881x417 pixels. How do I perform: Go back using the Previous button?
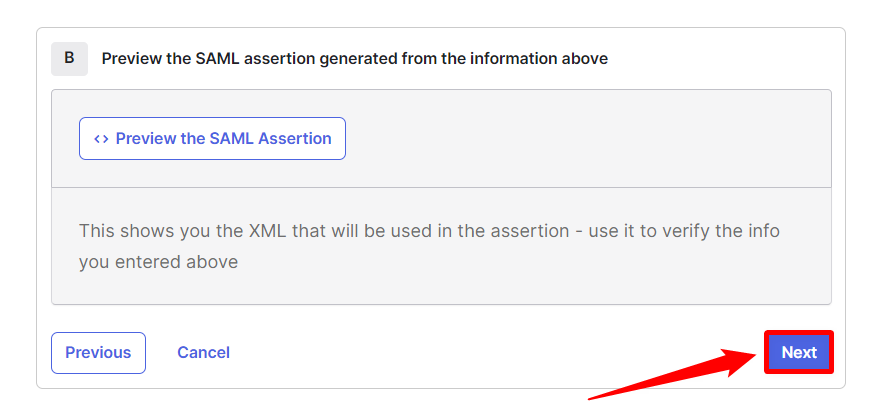[98, 352]
